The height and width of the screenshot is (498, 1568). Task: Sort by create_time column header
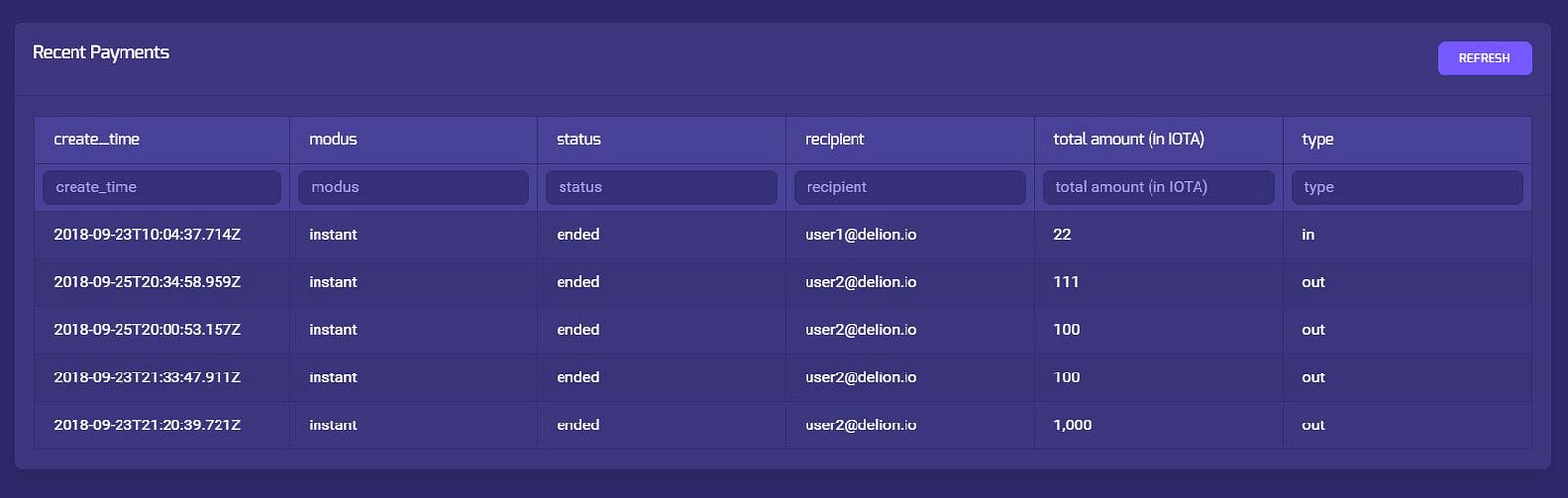(97, 139)
